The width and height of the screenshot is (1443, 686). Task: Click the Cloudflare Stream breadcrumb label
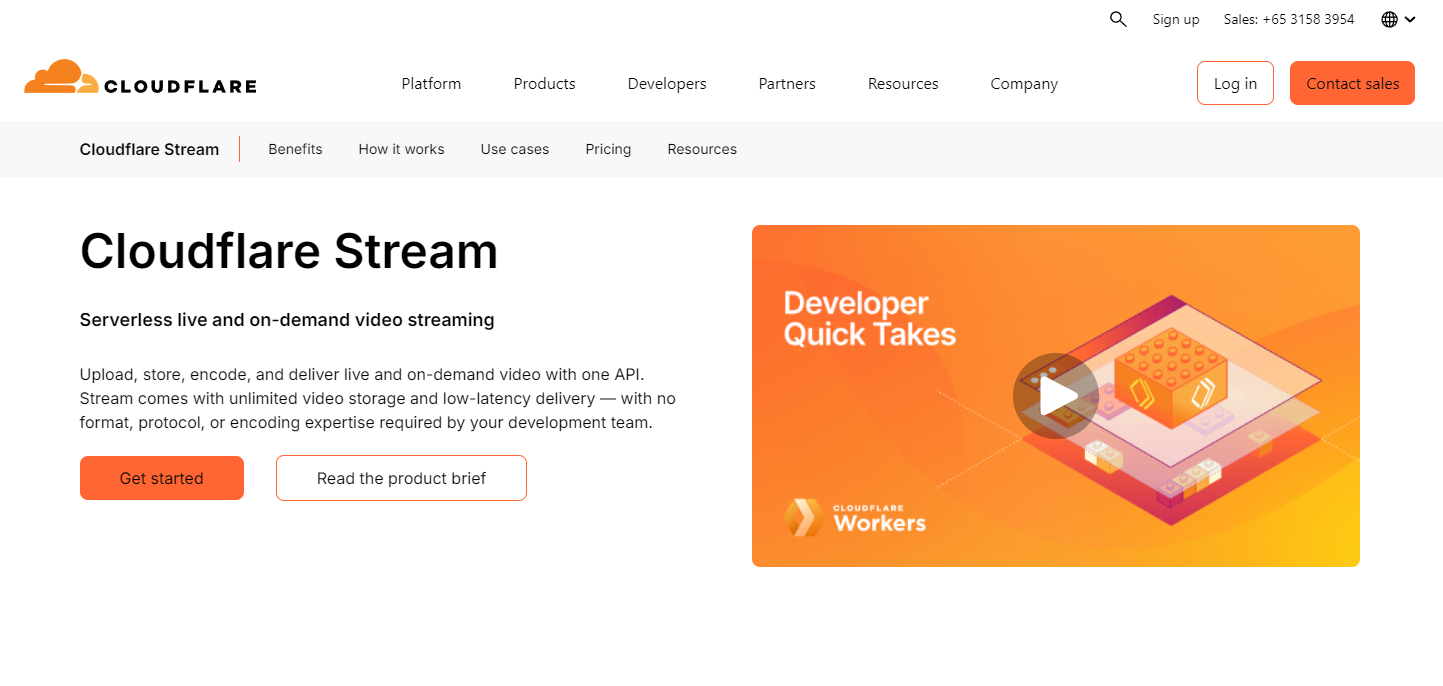point(149,149)
